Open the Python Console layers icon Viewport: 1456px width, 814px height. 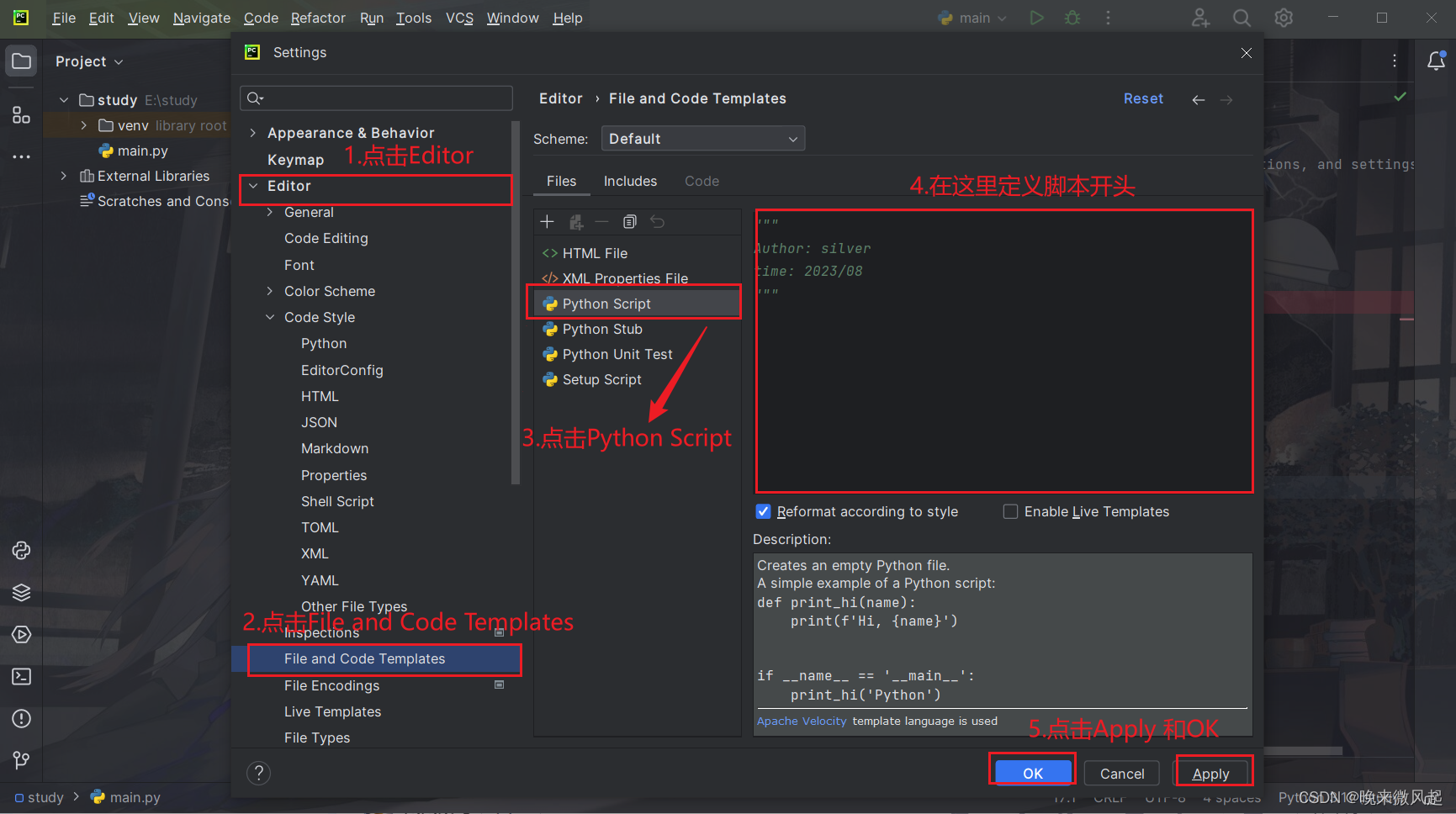[21, 593]
